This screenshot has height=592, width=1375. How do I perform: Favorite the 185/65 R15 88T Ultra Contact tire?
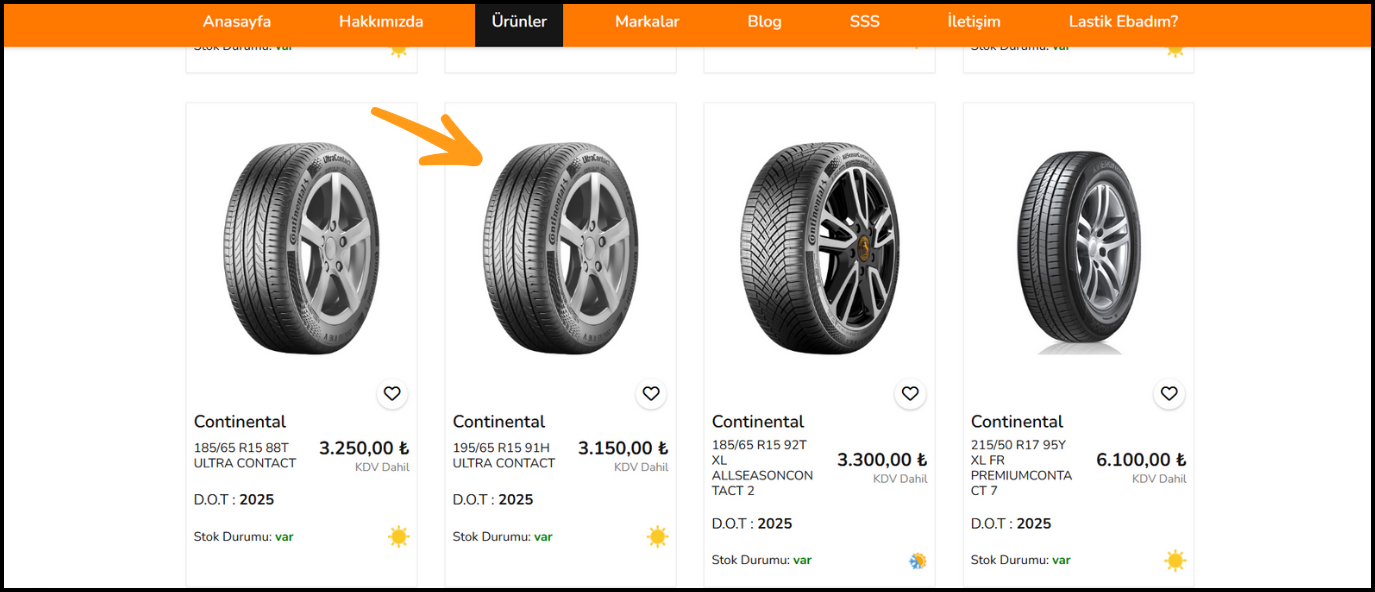(x=392, y=394)
